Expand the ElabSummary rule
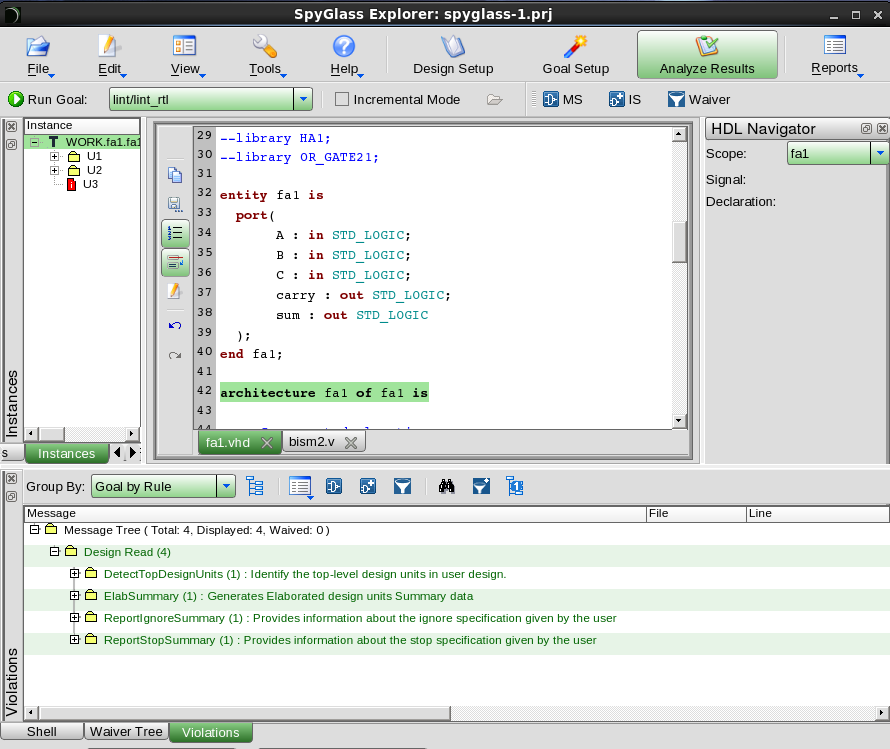Screen dimensions: 890x749 click(x=74, y=596)
